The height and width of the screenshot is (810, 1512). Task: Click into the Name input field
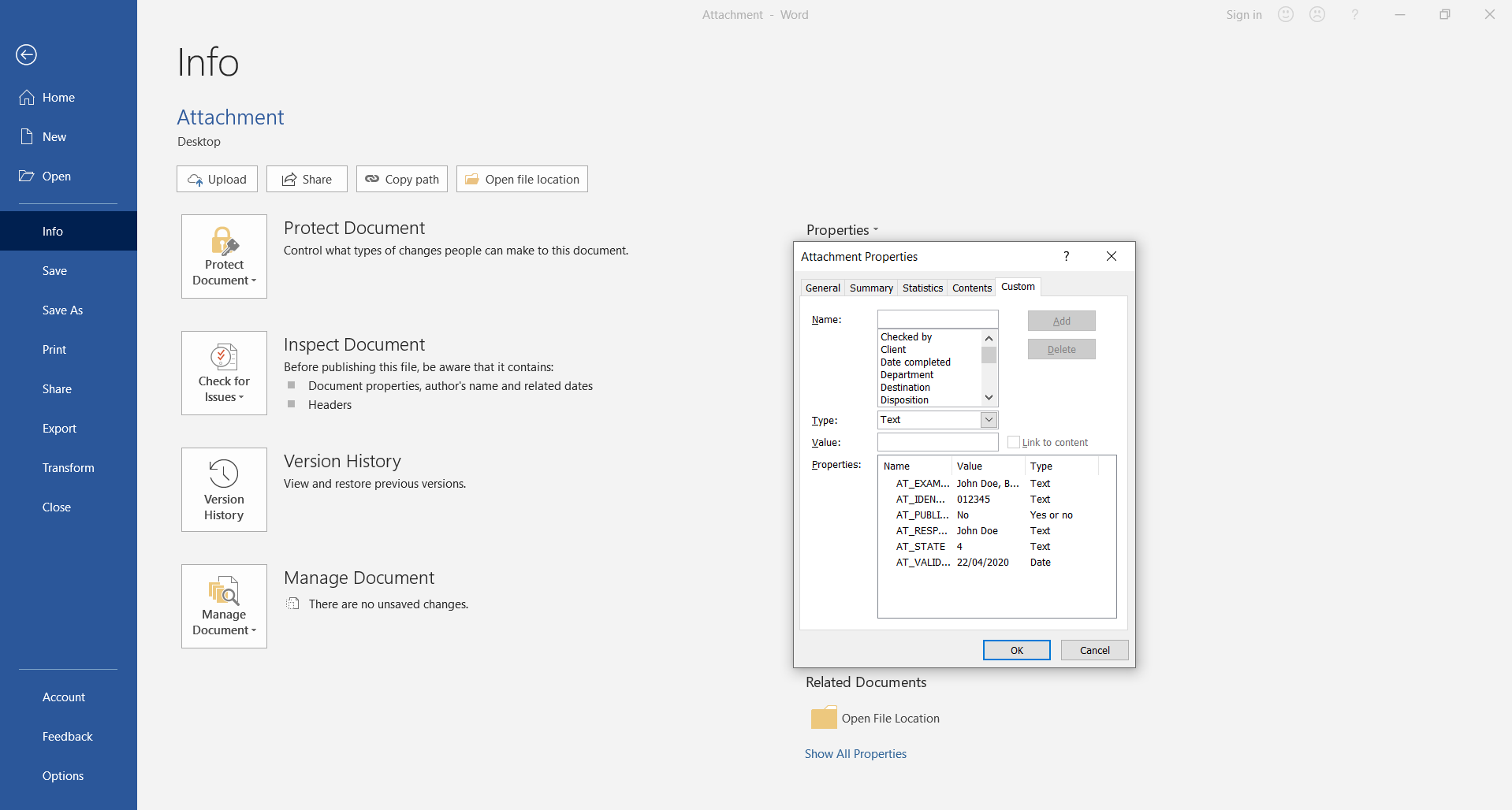[937, 319]
